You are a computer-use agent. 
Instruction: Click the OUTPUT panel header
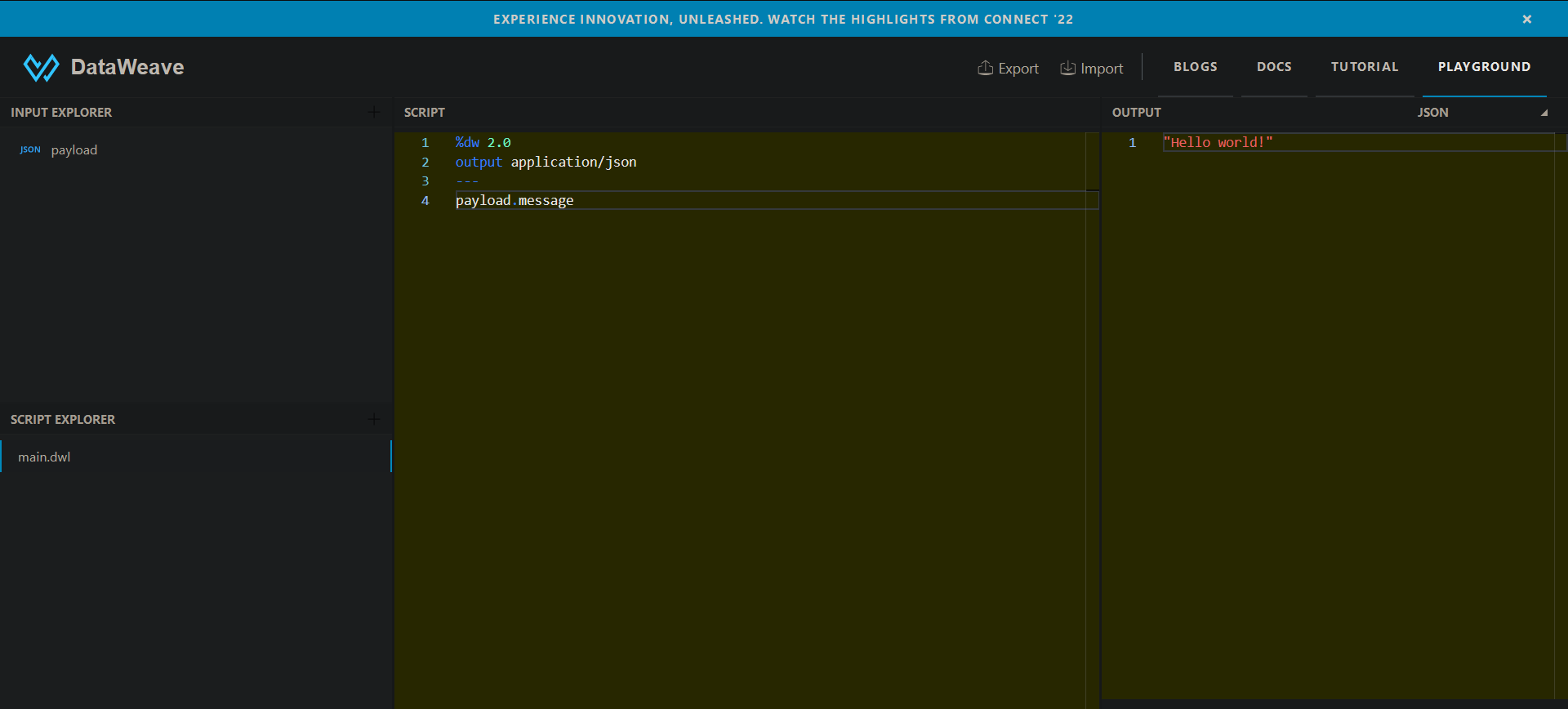tap(1136, 113)
